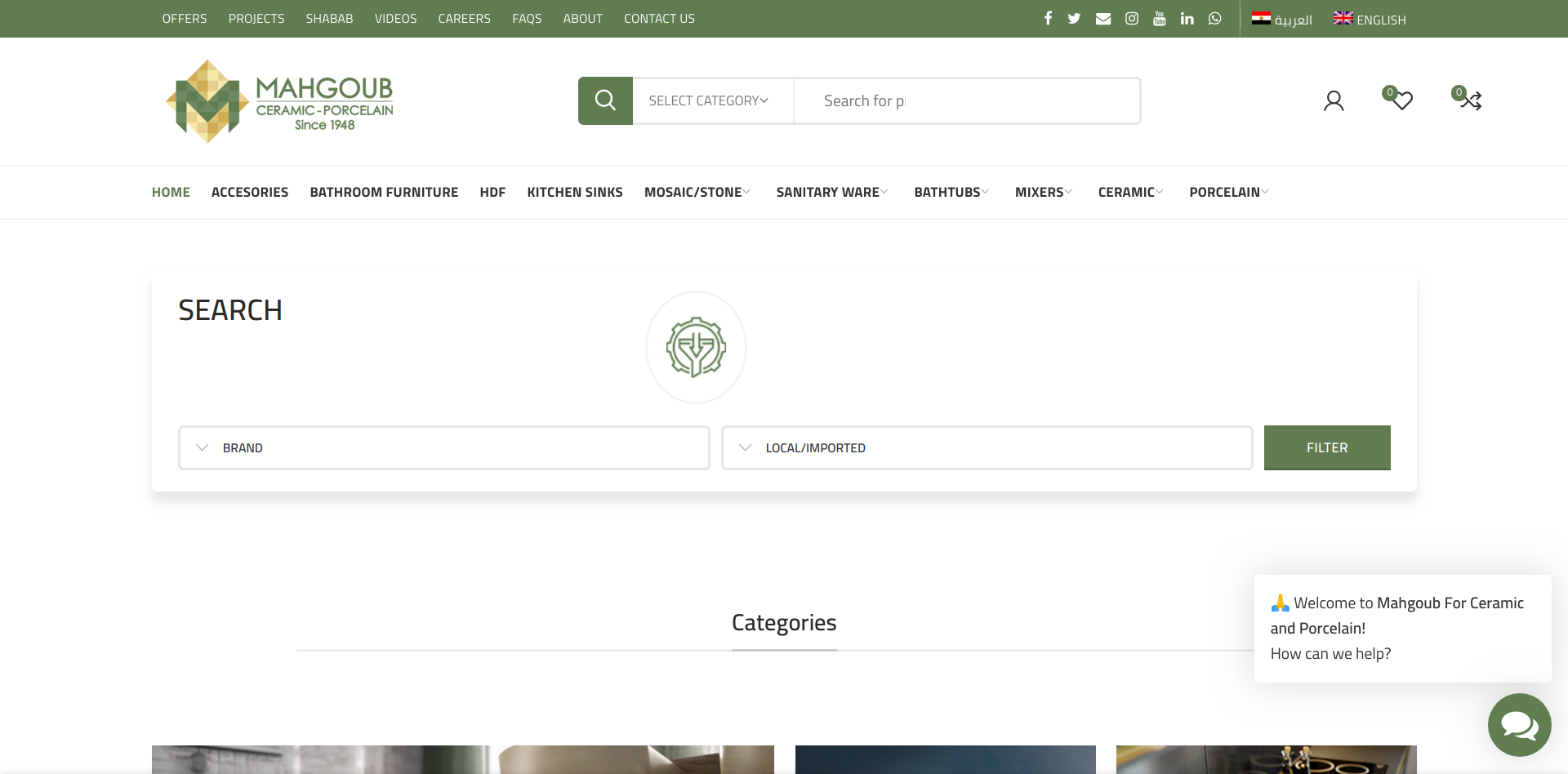
Task: Open the Offers link
Action: click(x=185, y=18)
